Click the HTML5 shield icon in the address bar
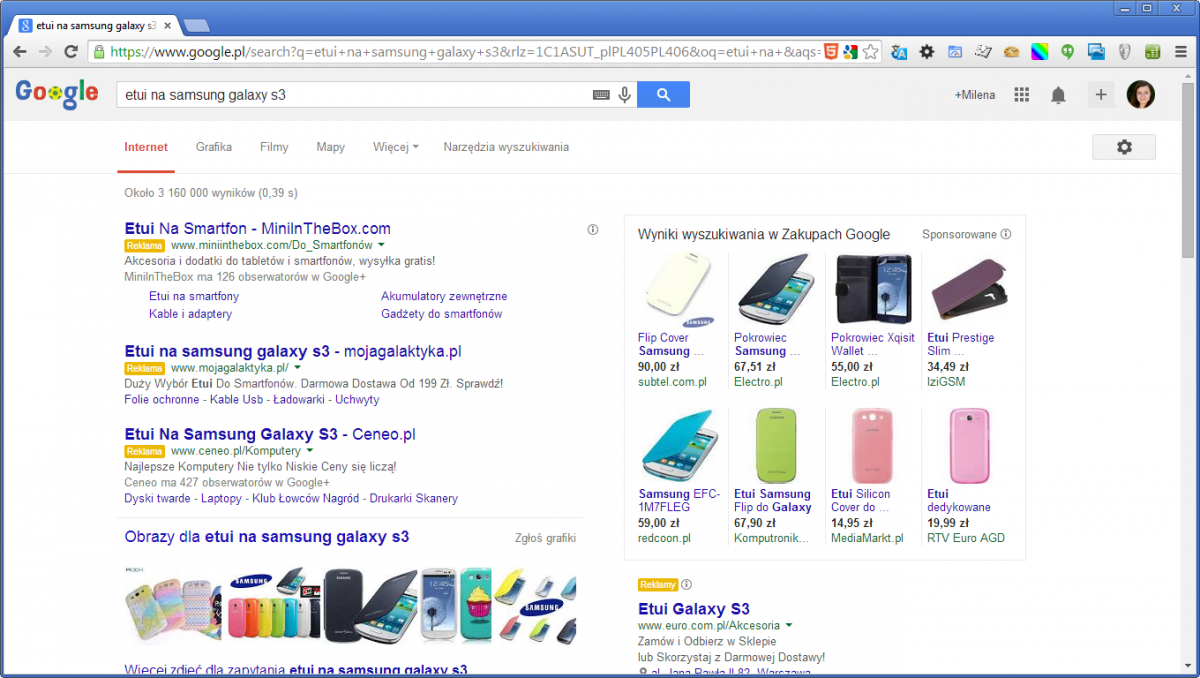The width and height of the screenshot is (1200, 678). (831, 51)
